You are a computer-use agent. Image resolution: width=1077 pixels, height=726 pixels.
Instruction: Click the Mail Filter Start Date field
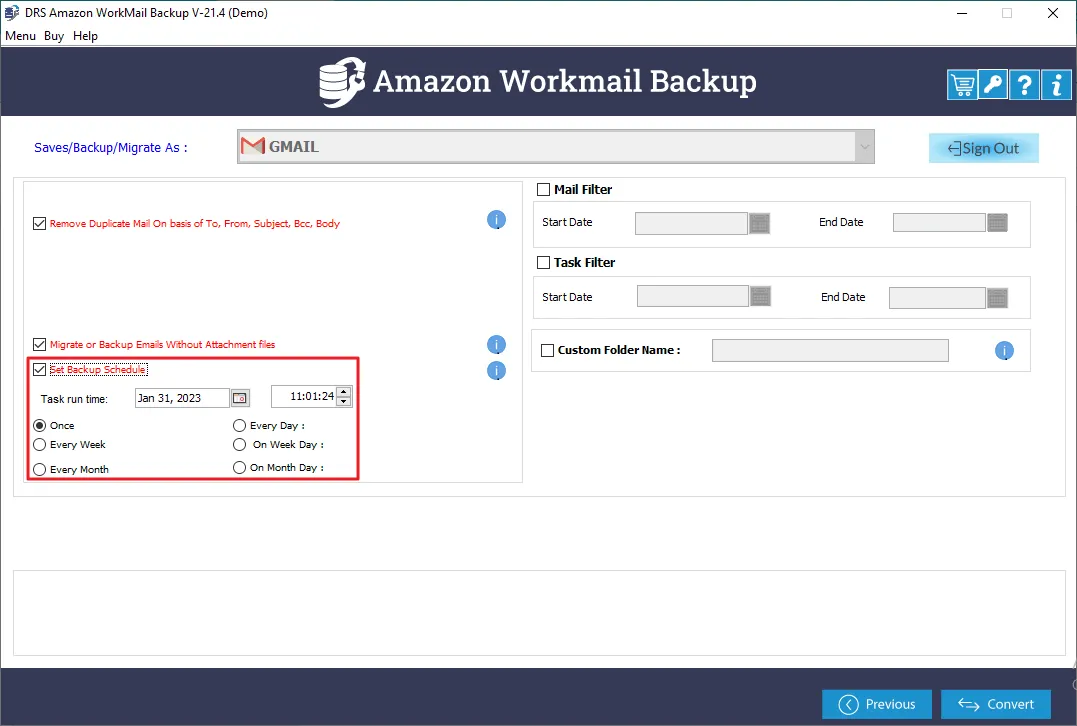click(691, 223)
